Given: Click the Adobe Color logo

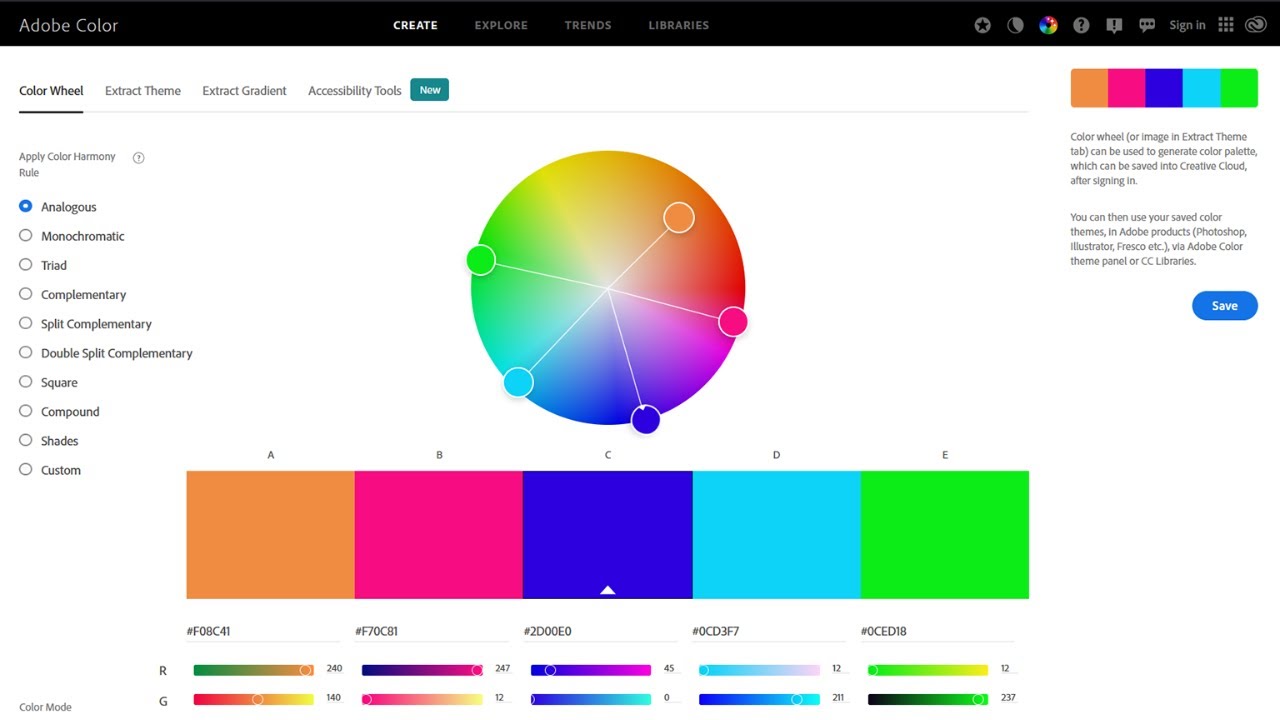Looking at the screenshot, I should 68,25.
